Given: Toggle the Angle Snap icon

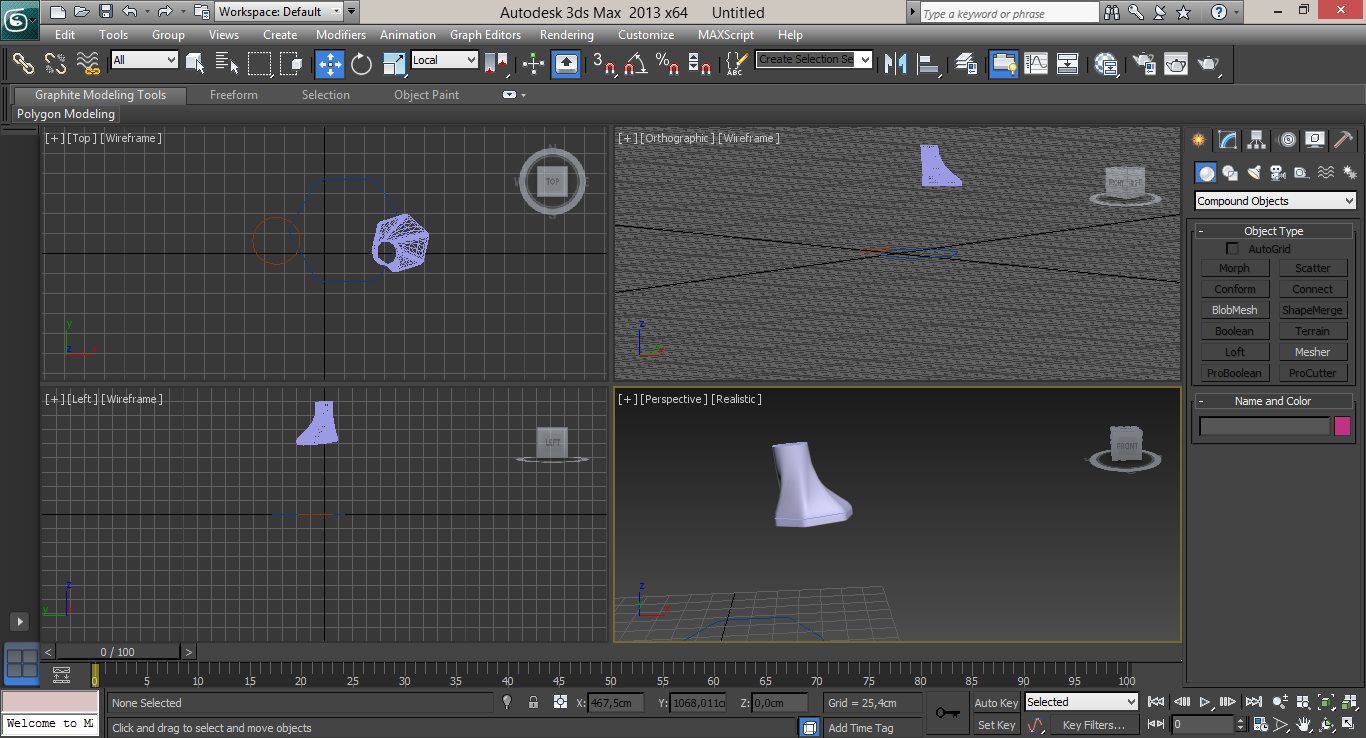Looking at the screenshot, I should (x=635, y=63).
